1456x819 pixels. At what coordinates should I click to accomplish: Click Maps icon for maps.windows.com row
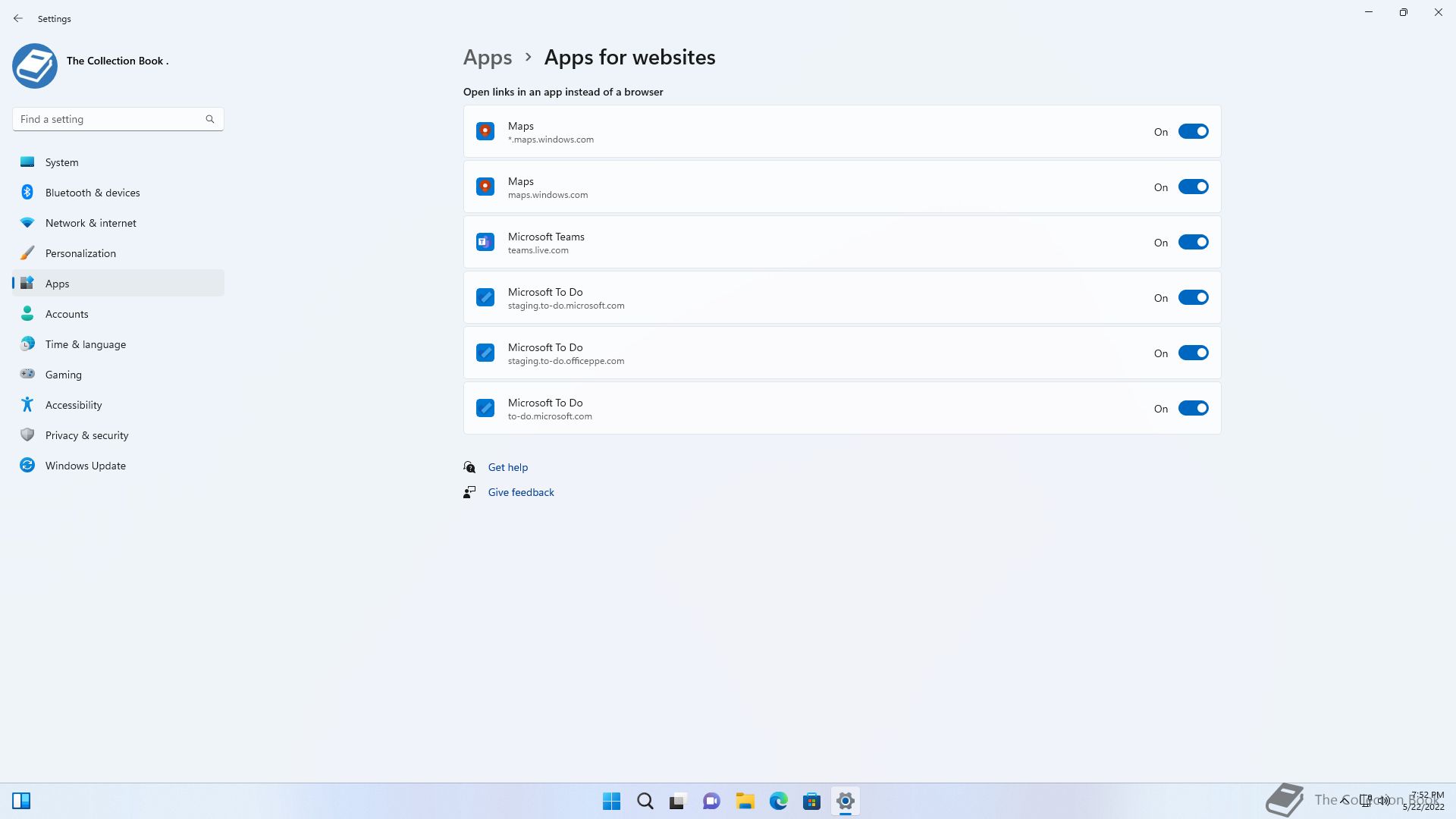(x=485, y=187)
